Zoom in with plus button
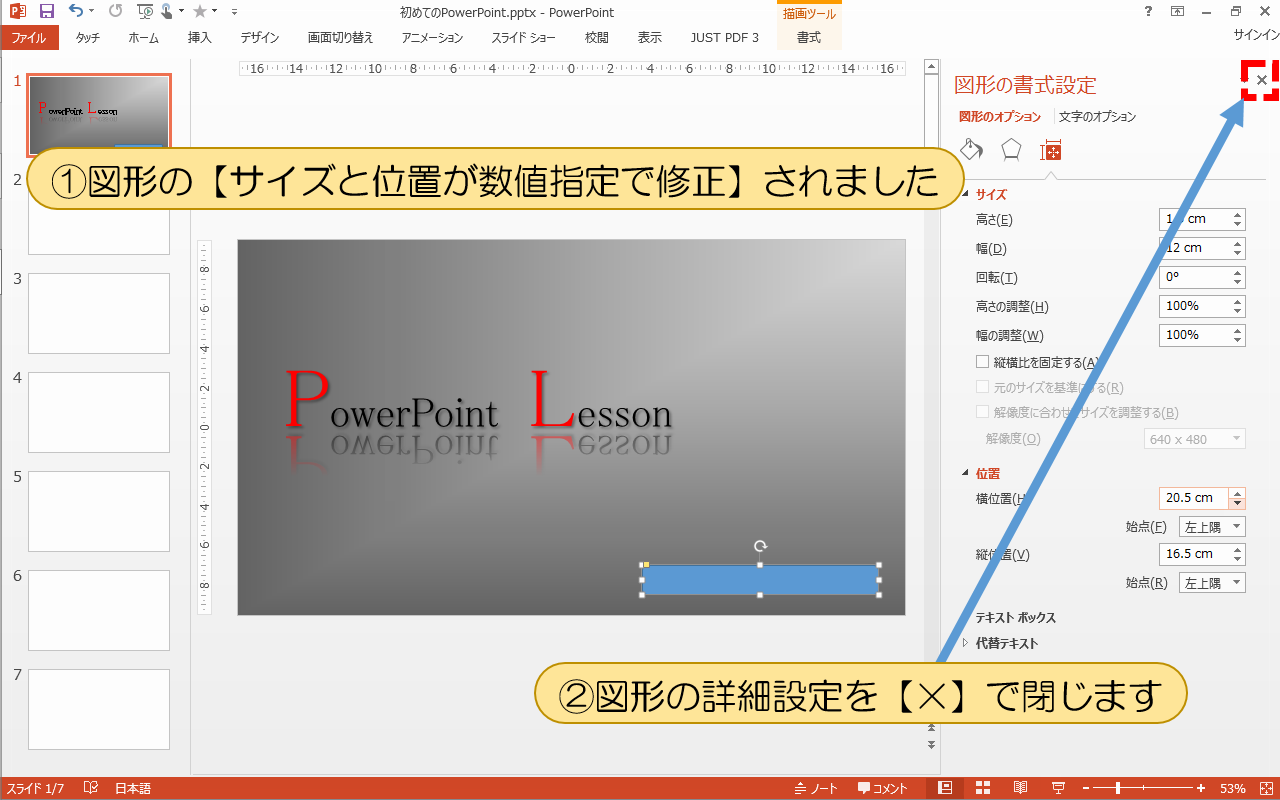 (x=1200, y=788)
